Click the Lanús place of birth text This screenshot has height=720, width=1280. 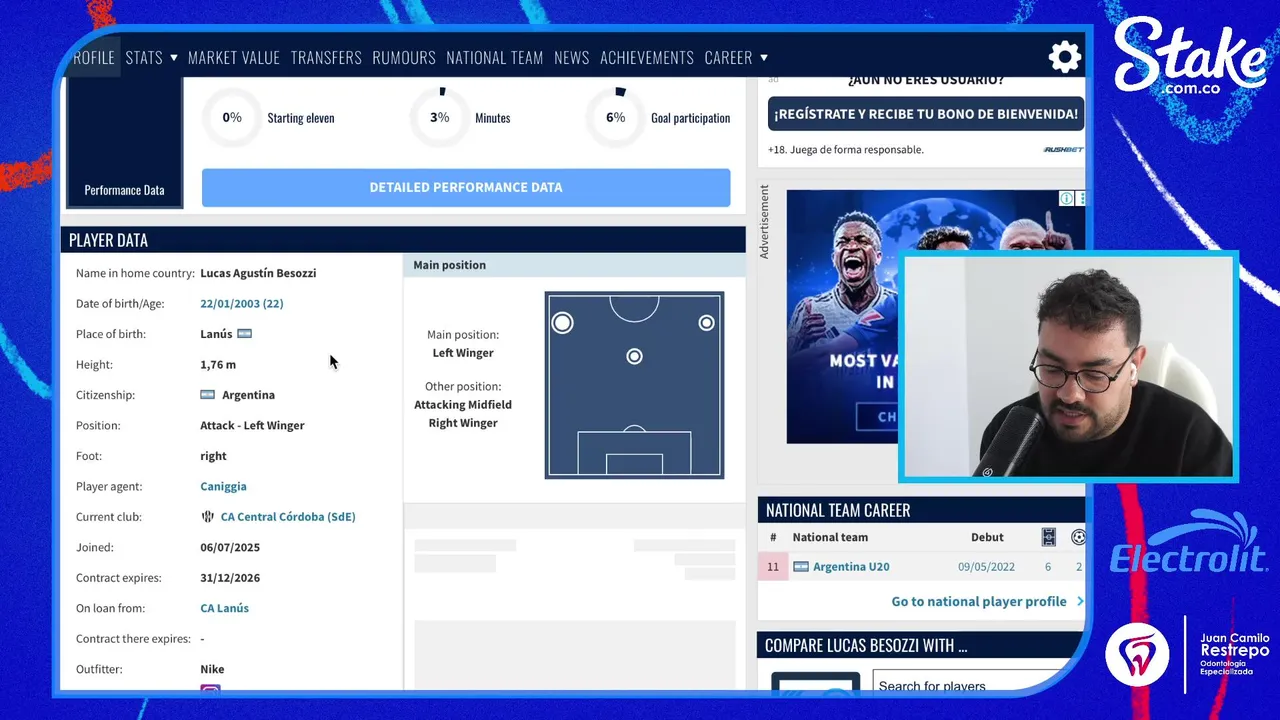tap(216, 334)
